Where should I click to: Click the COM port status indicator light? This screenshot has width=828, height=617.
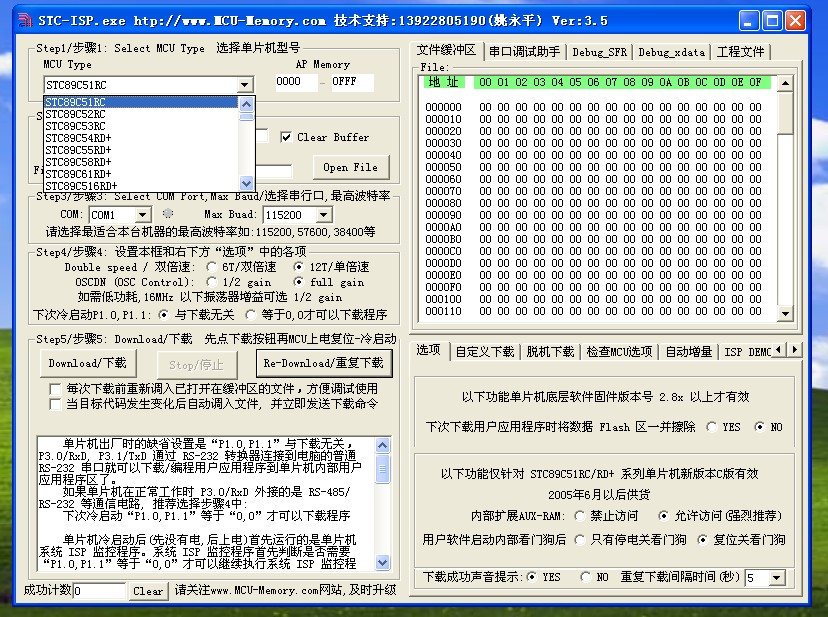click(168, 213)
